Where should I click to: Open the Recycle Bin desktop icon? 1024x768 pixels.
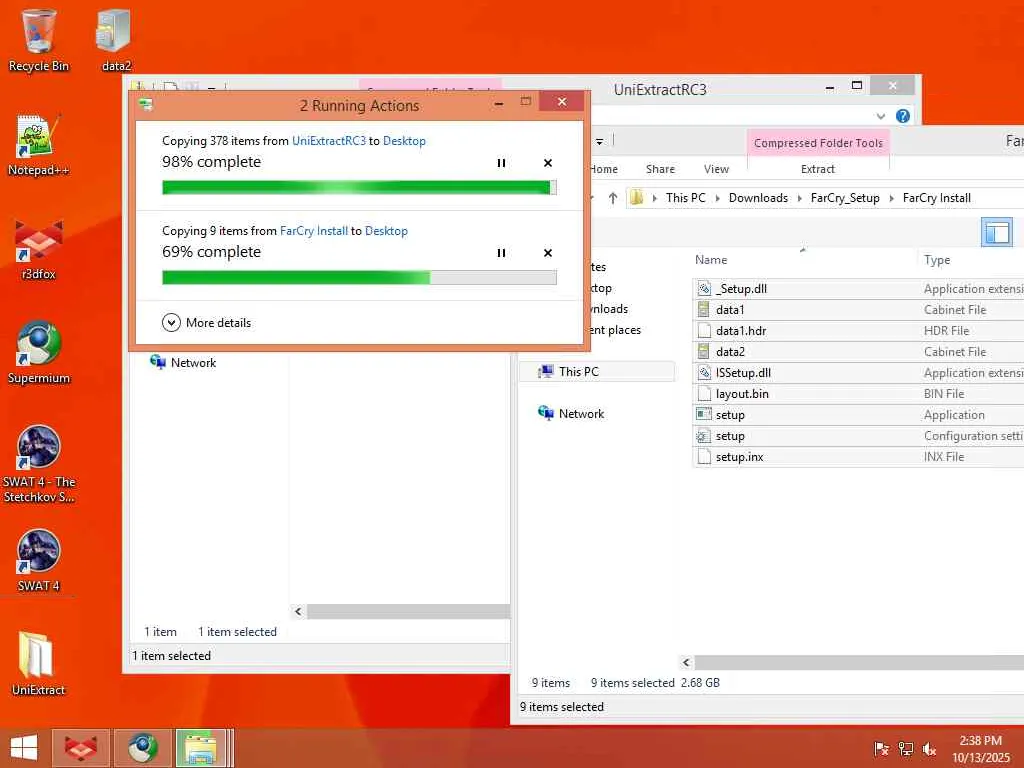(39, 40)
